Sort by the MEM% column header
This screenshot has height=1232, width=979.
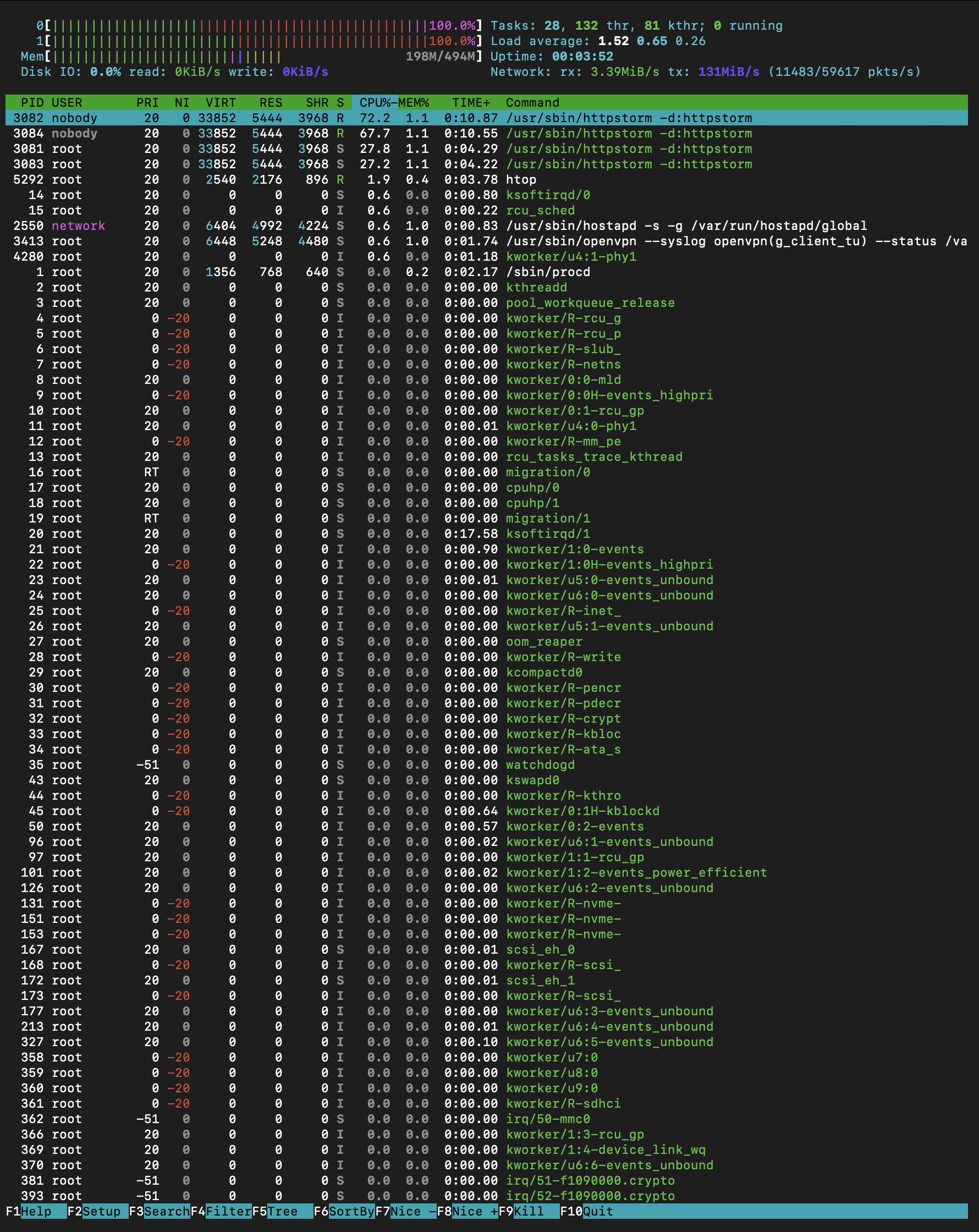coord(414,102)
